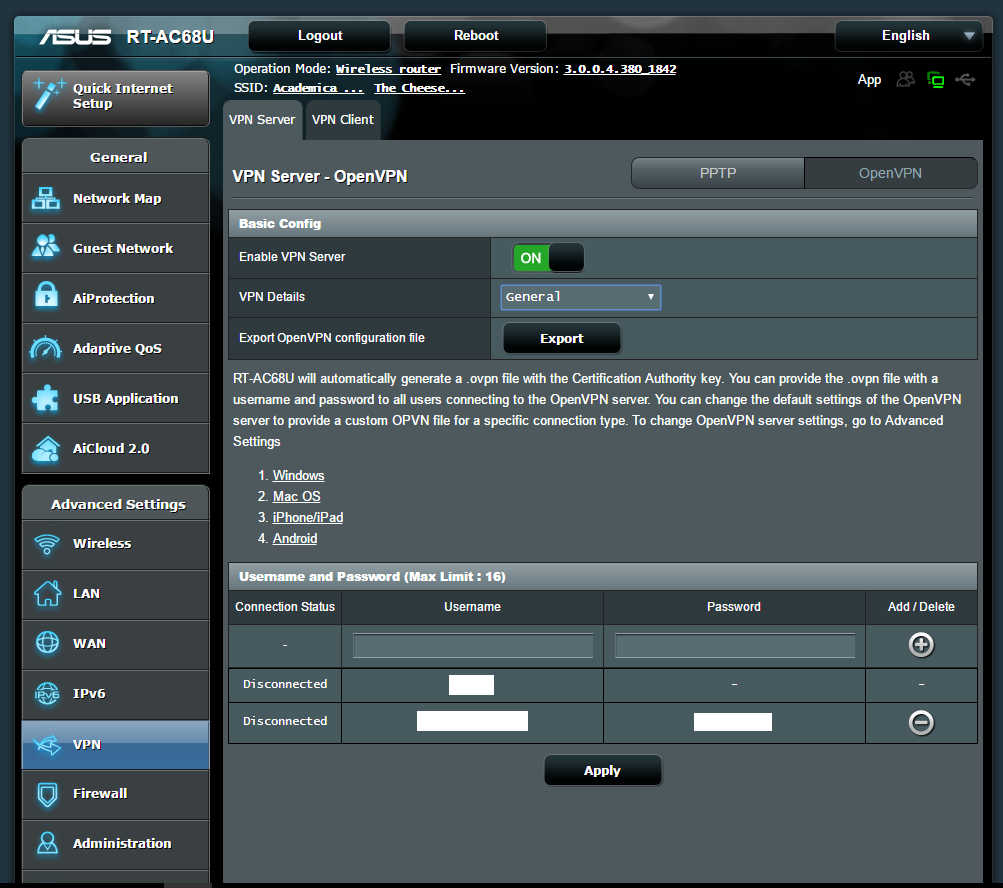Open Administration menu item
The image size is (1003, 888).
click(116, 844)
